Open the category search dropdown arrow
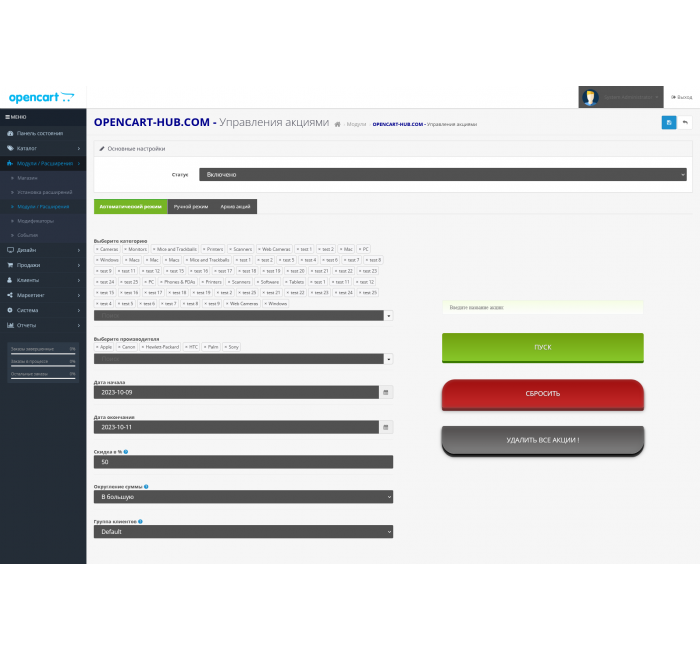The height and width of the screenshot is (650, 700). (389, 316)
